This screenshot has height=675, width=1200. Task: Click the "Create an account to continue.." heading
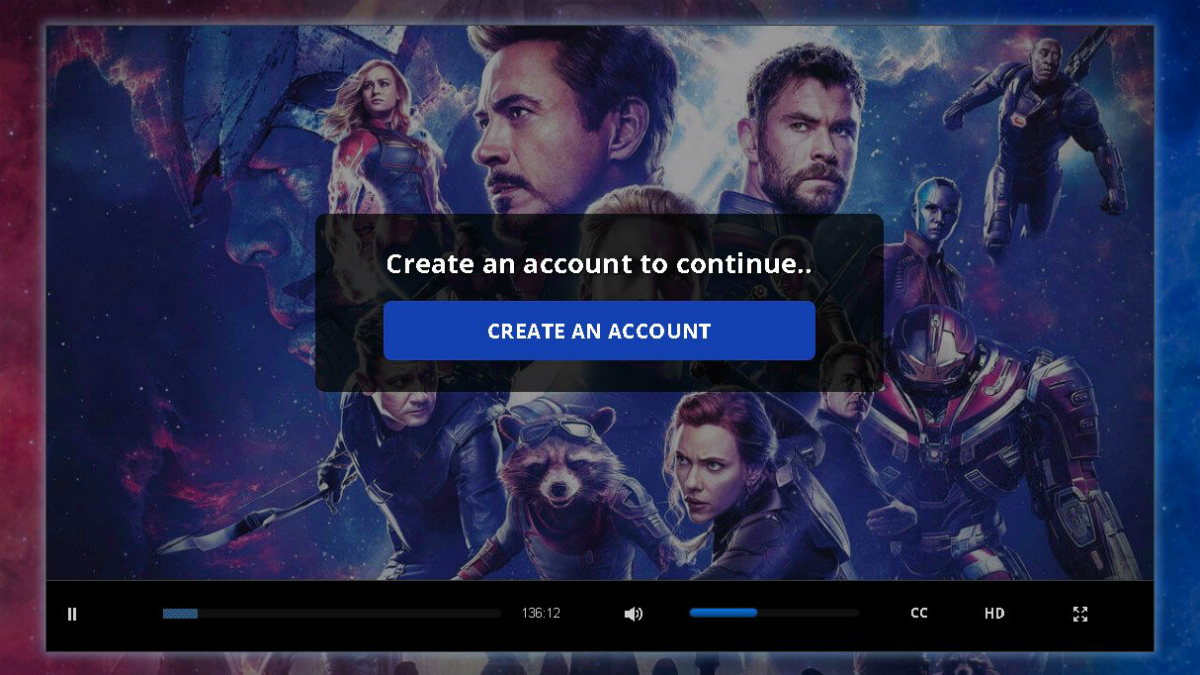599,265
